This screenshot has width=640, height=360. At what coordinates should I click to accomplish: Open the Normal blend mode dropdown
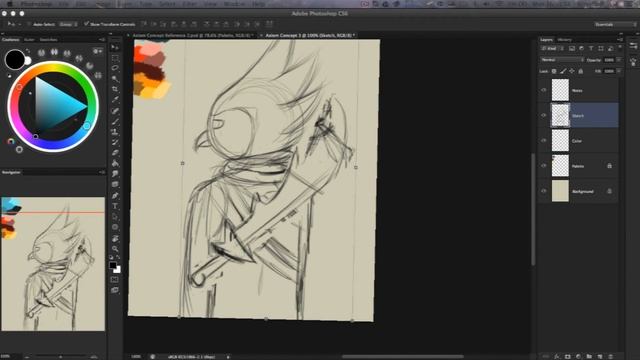point(562,60)
